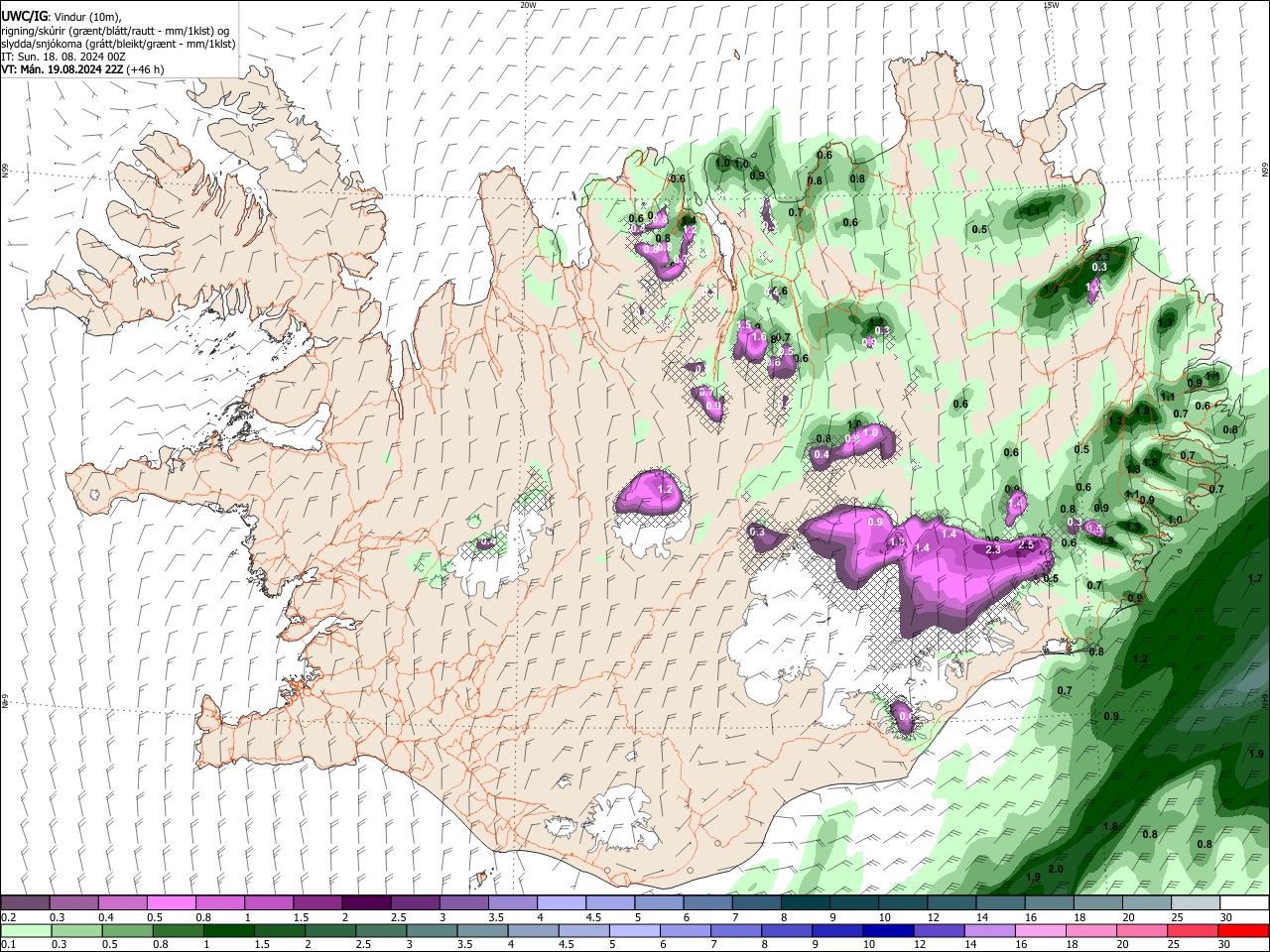Click the 'Vindur (10m)' header text
1270x952 pixels.
coord(86,17)
